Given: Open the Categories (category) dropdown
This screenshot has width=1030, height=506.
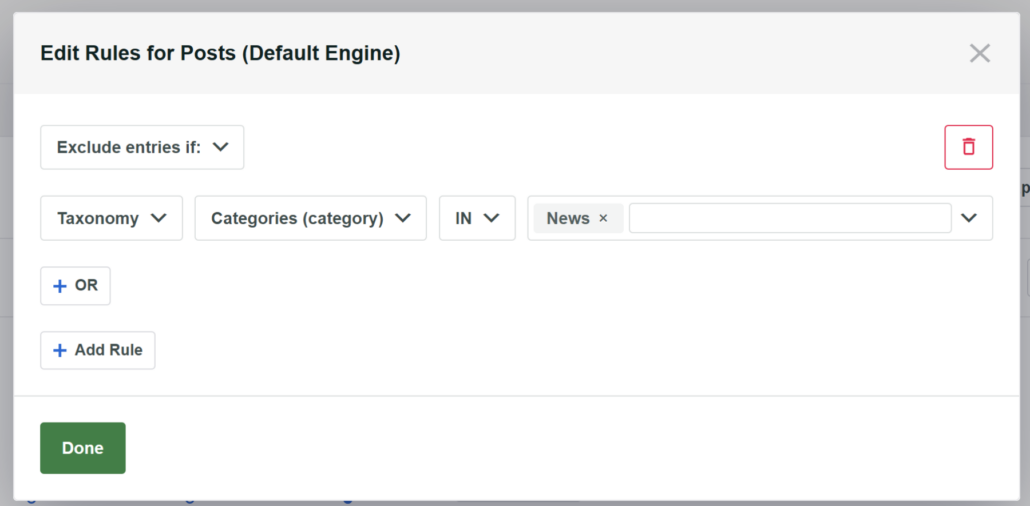Looking at the screenshot, I should [310, 218].
